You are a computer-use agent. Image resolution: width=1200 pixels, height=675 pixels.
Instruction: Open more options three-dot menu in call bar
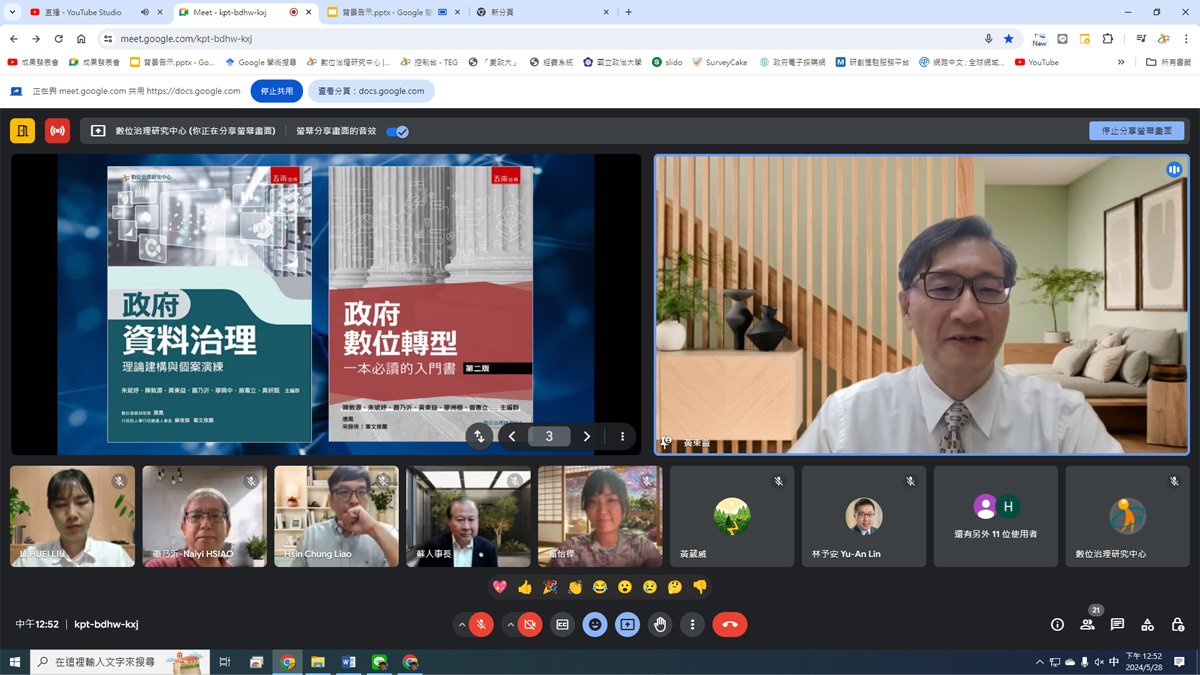click(692, 624)
